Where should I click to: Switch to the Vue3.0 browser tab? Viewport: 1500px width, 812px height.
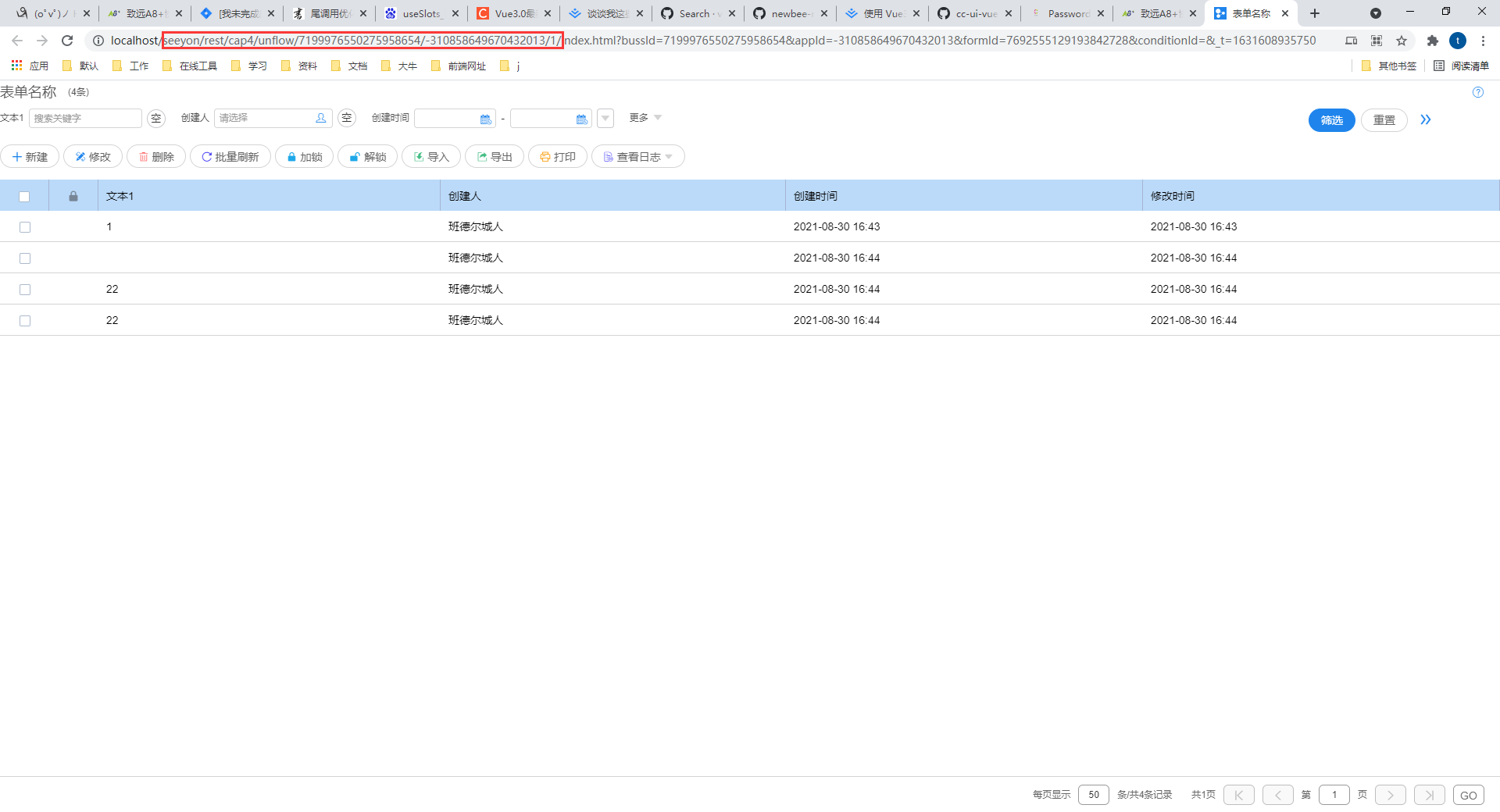pos(513,13)
